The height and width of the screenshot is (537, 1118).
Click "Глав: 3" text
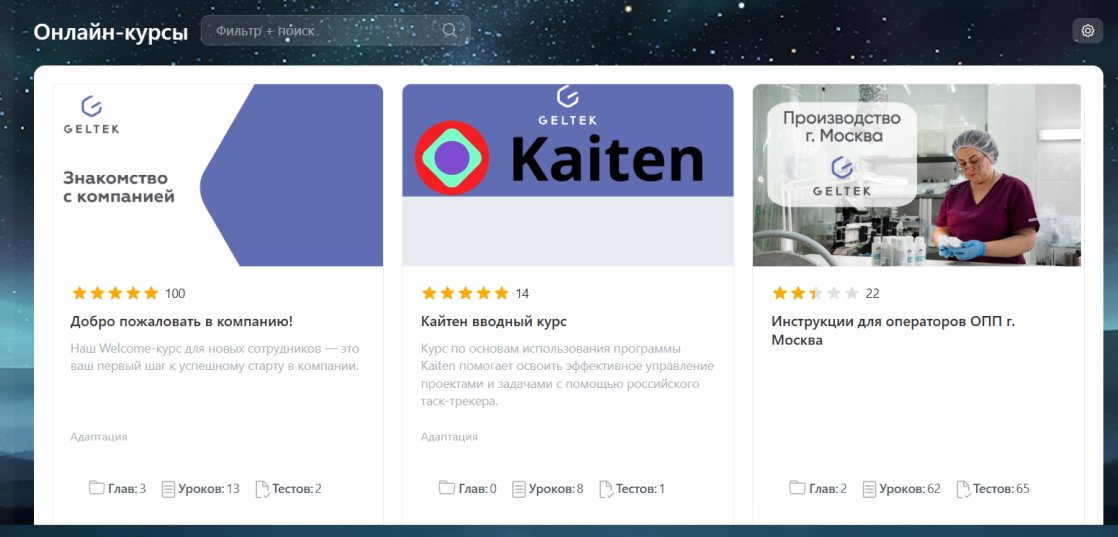tap(127, 489)
